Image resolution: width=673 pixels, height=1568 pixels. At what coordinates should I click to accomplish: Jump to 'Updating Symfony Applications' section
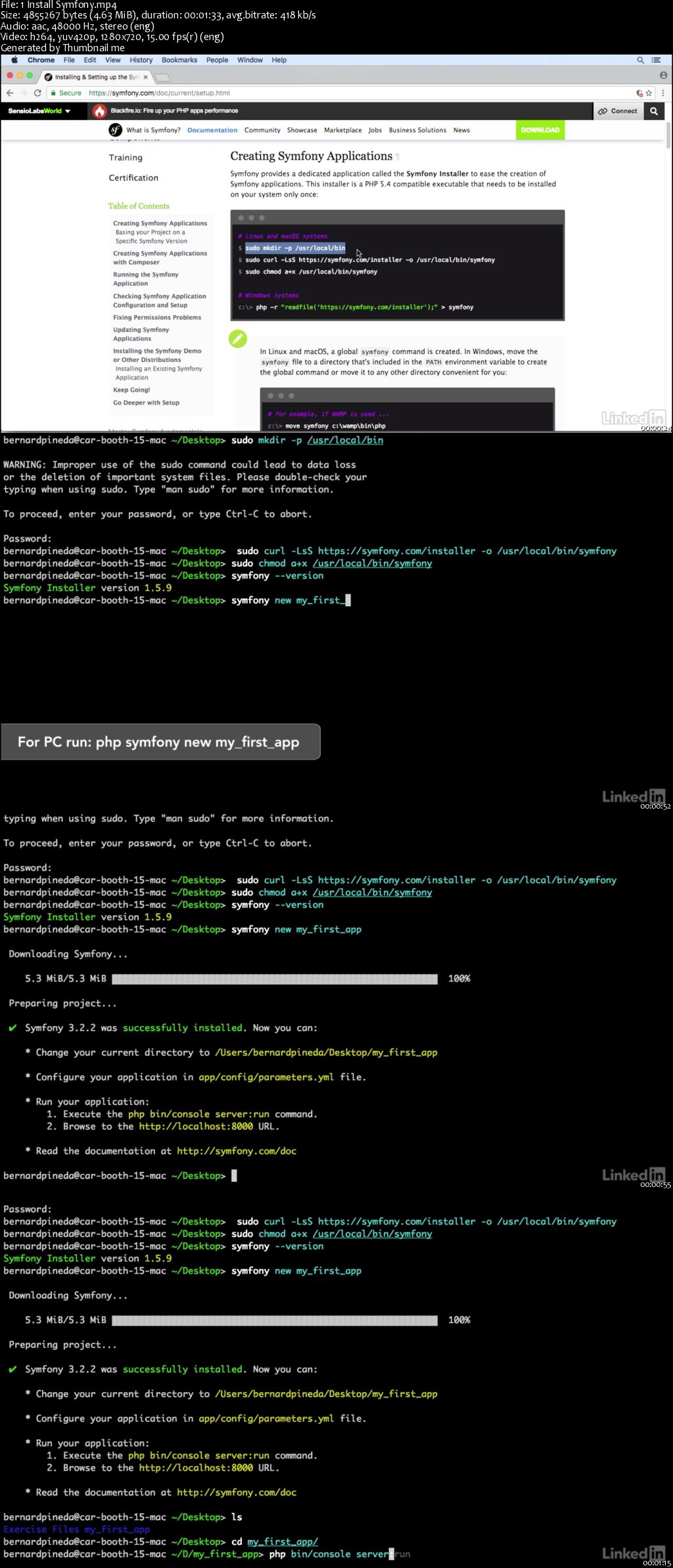click(141, 334)
